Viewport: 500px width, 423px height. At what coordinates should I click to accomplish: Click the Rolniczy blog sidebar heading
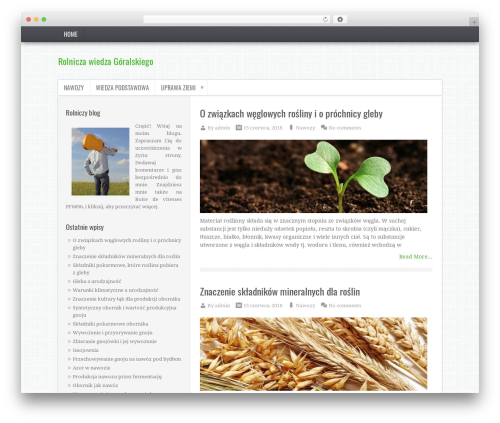pyautogui.click(x=83, y=113)
